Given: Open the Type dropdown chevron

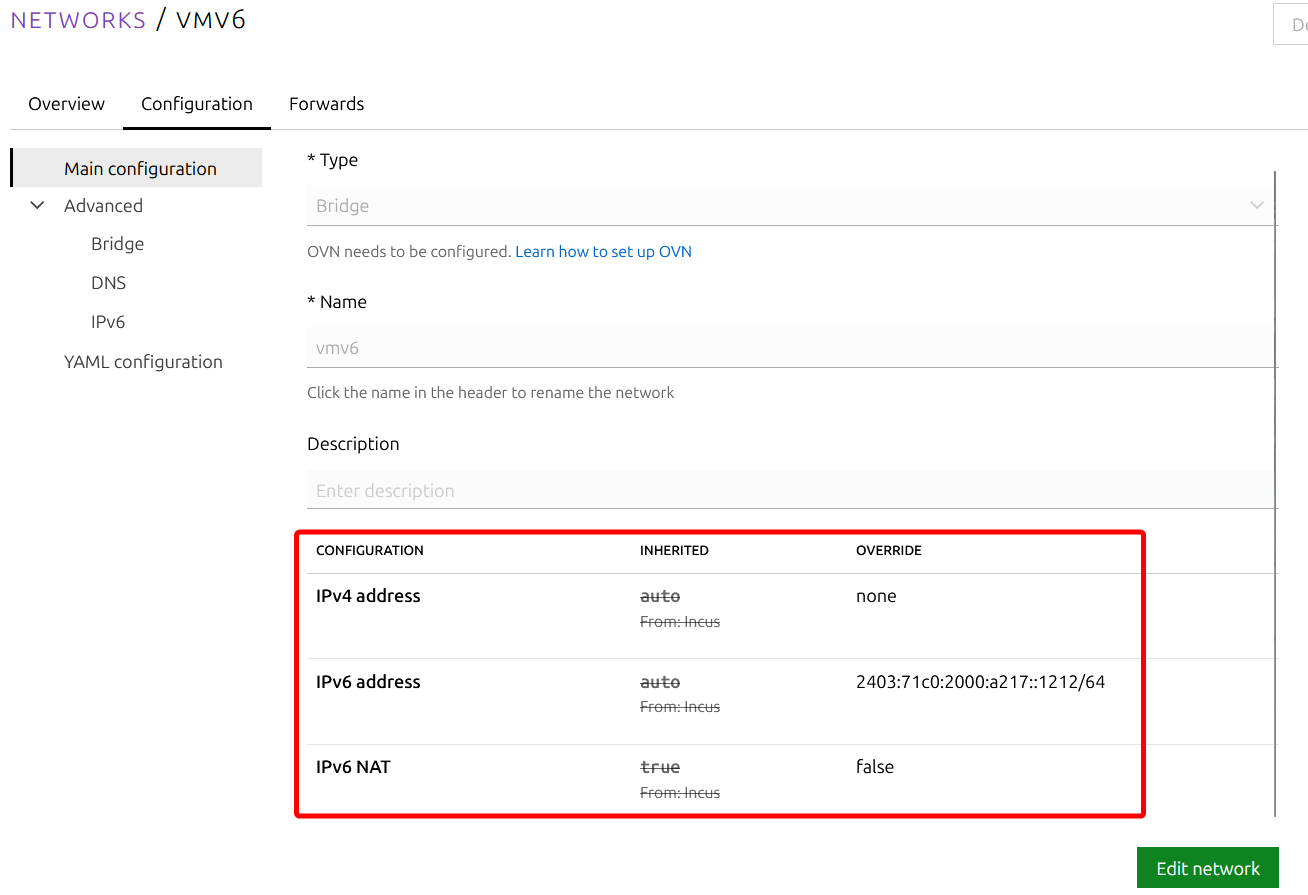Looking at the screenshot, I should [1257, 206].
